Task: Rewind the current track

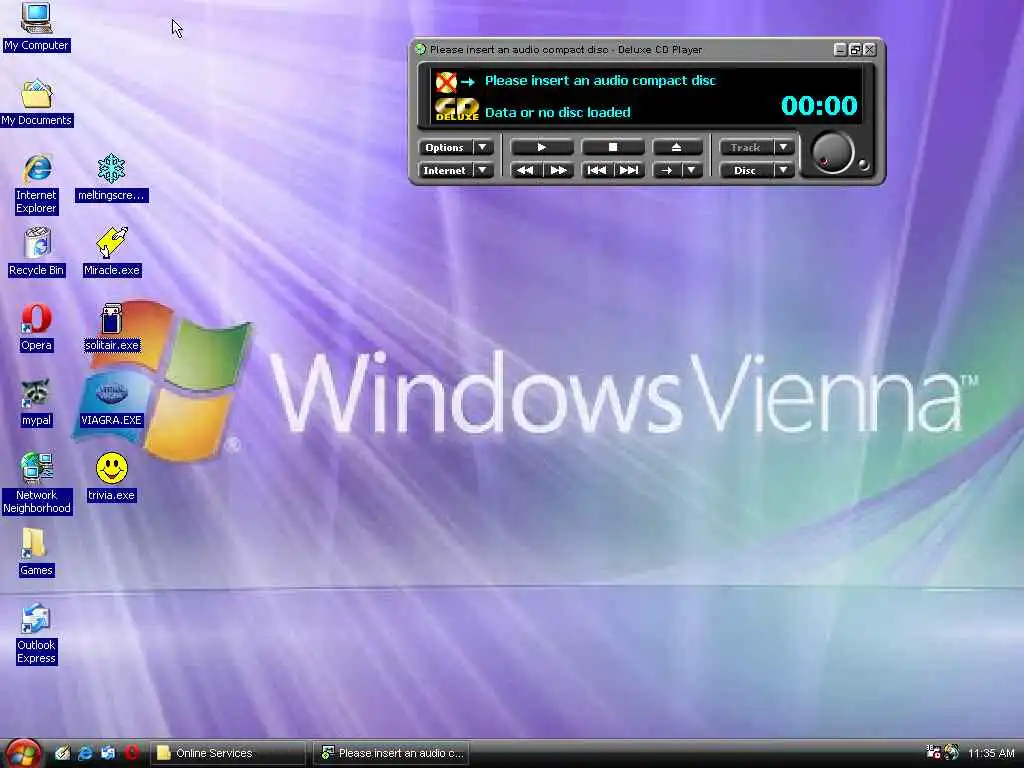Action: (x=525, y=170)
